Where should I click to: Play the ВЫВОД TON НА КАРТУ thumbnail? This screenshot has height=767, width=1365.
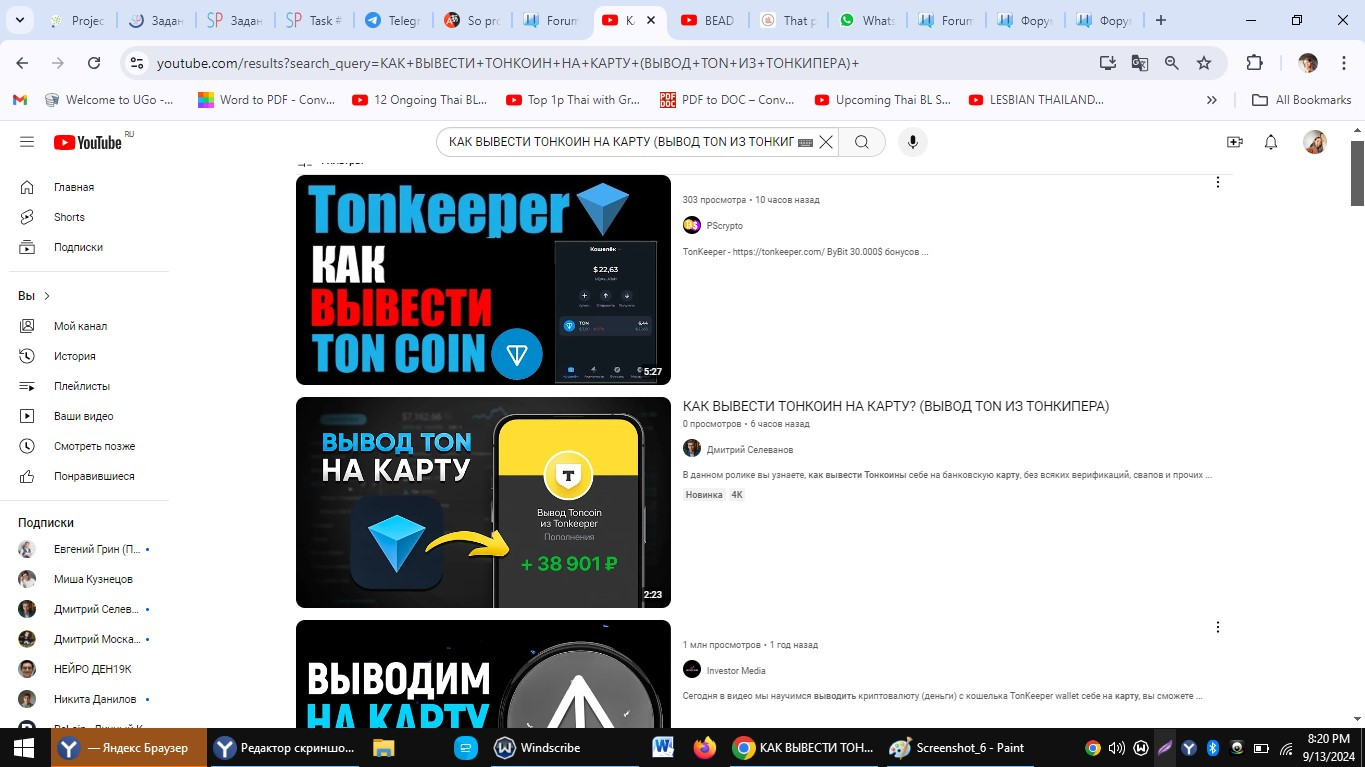[x=483, y=502]
